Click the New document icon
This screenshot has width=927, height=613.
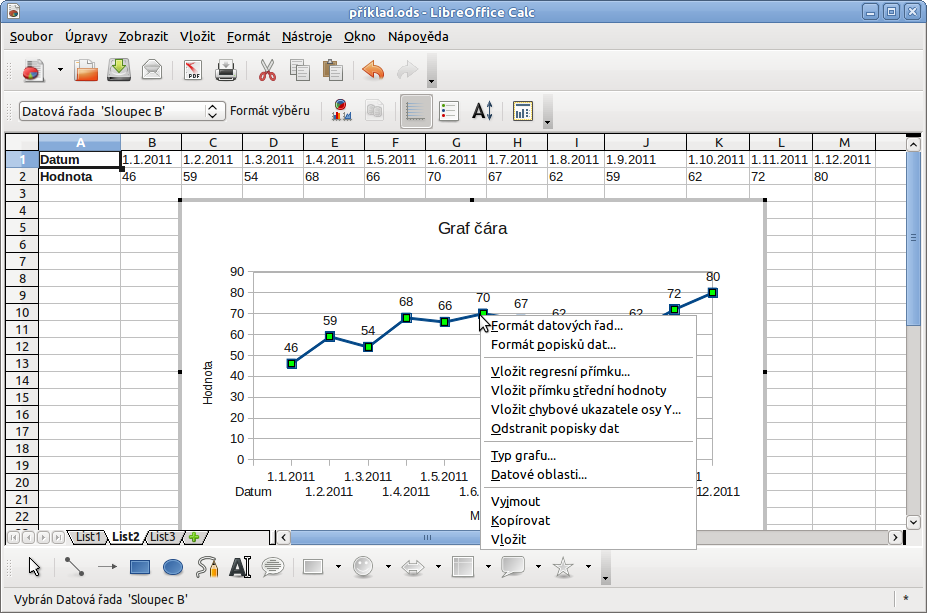pos(33,70)
